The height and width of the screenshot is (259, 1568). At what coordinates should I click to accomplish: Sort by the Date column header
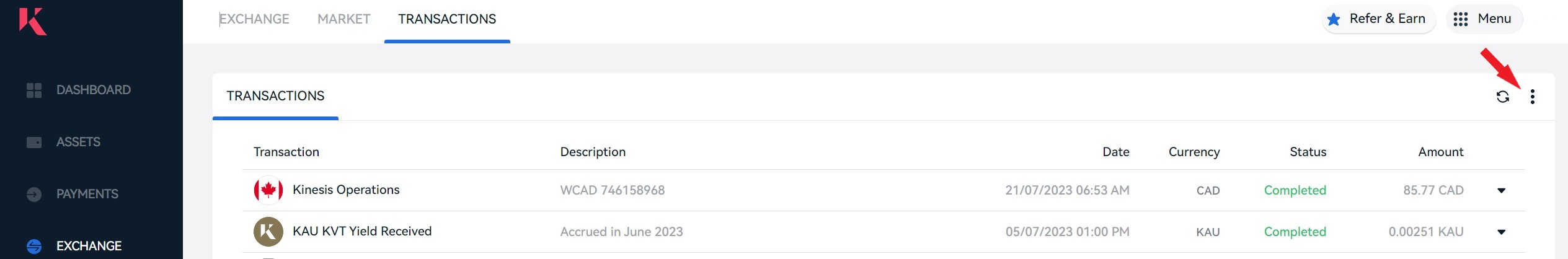coord(1116,152)
